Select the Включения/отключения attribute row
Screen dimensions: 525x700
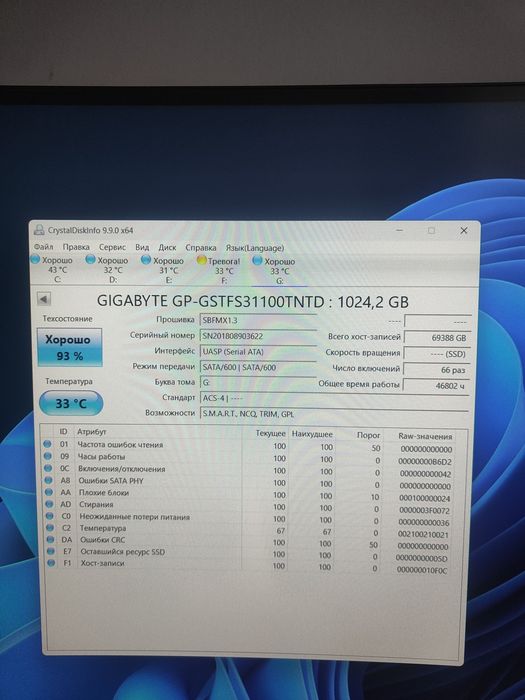click(248, 471)
